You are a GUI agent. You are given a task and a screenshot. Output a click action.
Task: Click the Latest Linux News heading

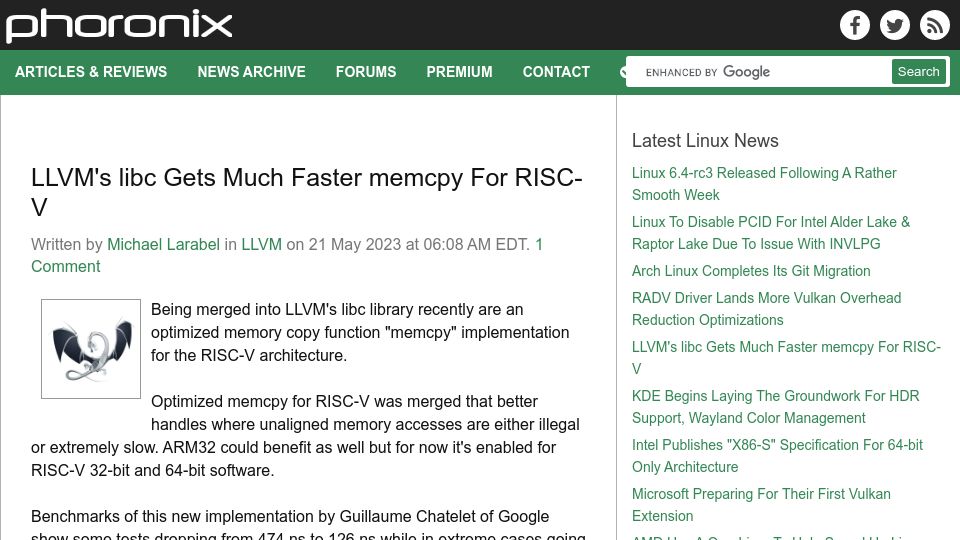click(705, 141)
